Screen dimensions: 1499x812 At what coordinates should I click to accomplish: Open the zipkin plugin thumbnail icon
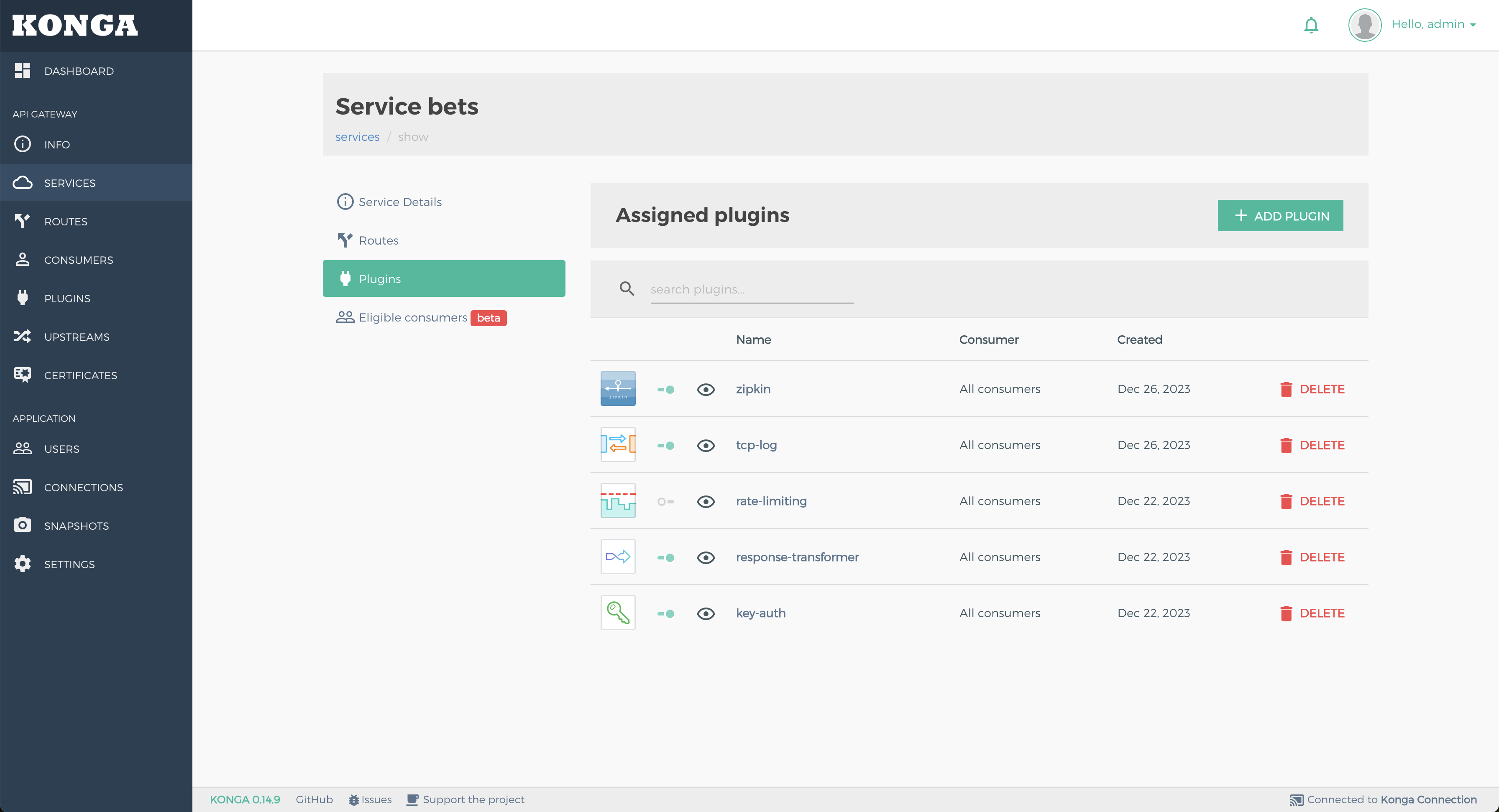[x=617, y=388]
